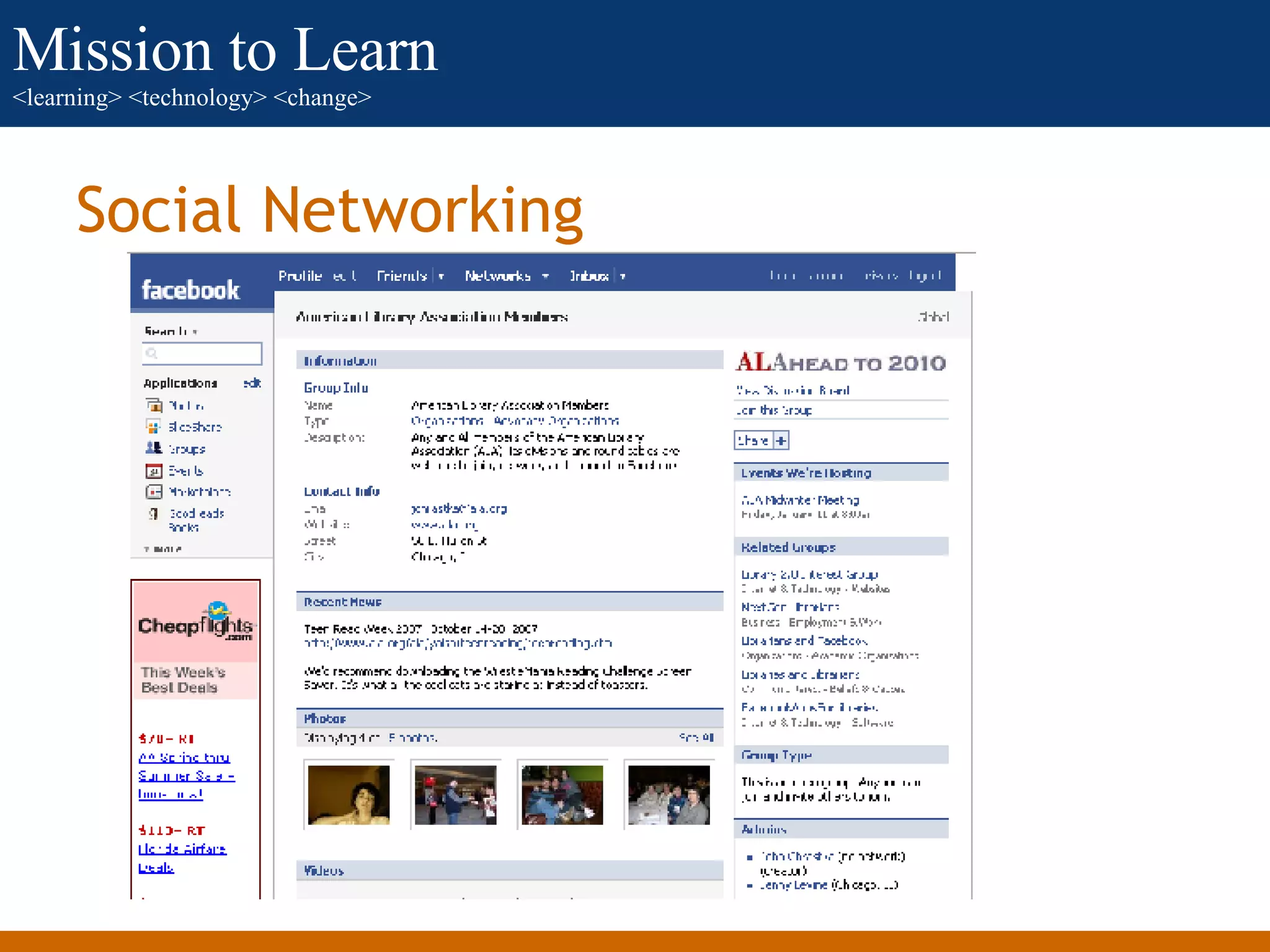Open the Marketplace application icon
The width and height of the screenshot is (1270, 952).
(x=154, y=491)
